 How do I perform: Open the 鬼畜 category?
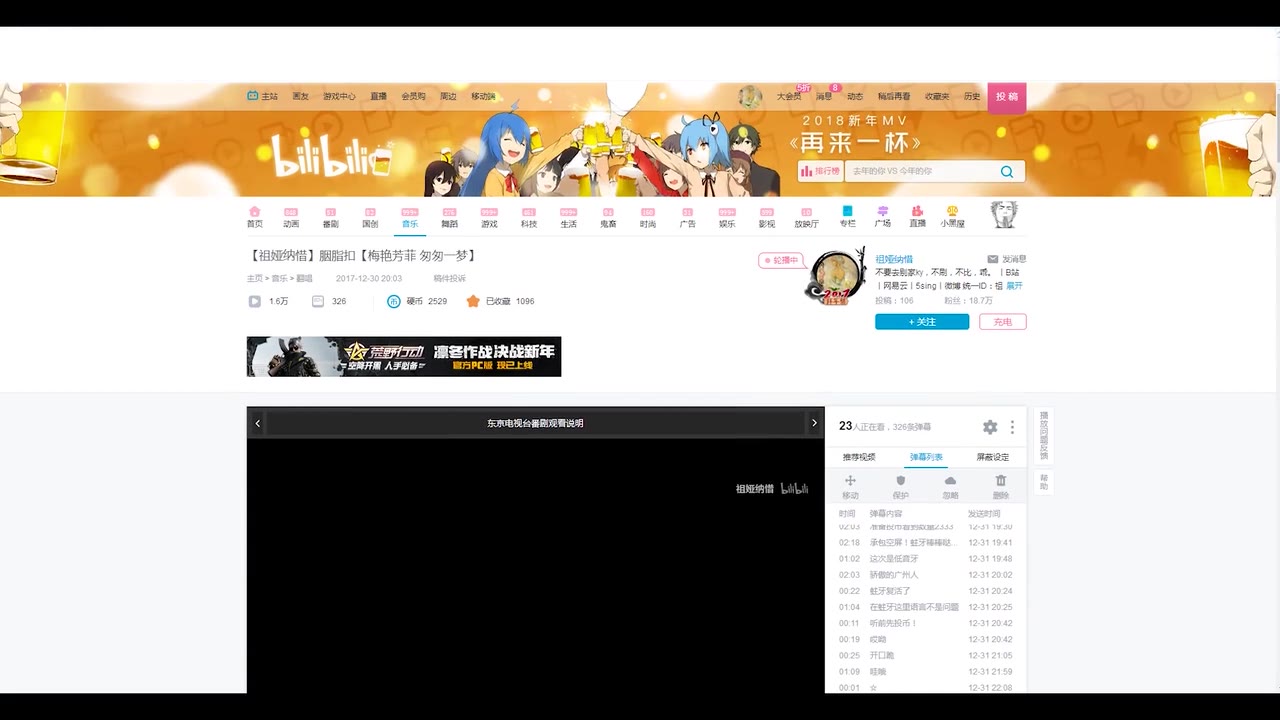pyautogui.click(x=608, y=217)
